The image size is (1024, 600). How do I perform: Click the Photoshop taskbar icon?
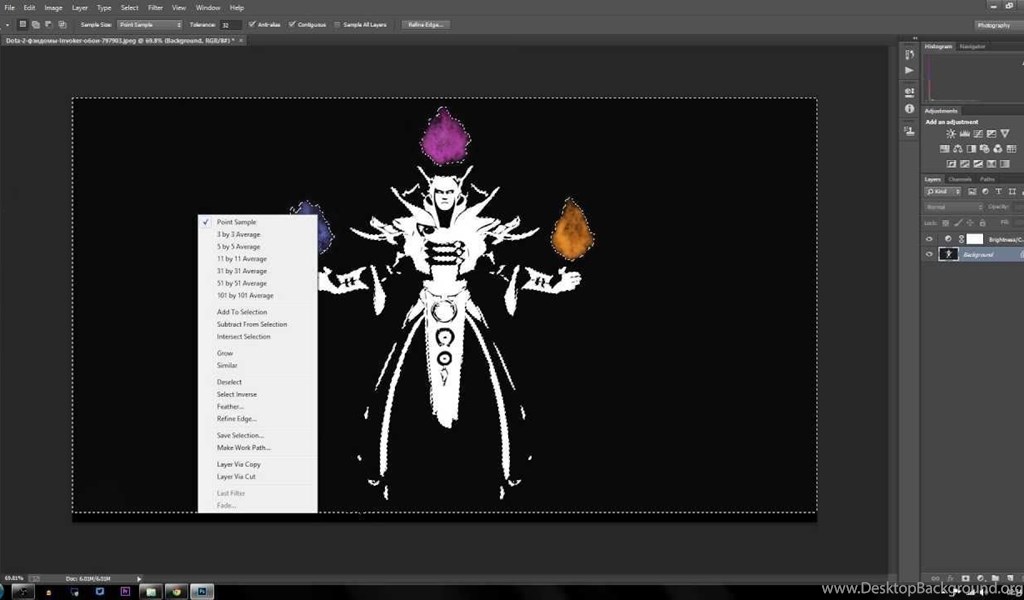point(202,592)
